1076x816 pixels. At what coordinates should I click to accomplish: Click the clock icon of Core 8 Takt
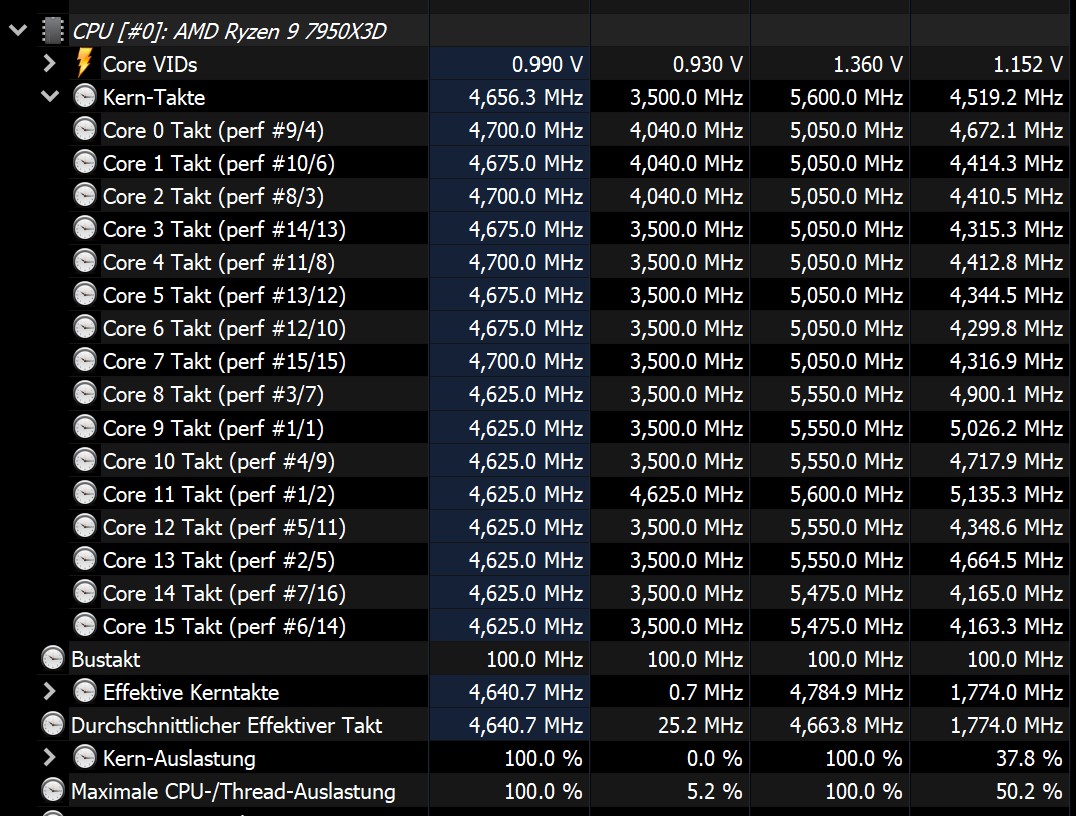point(85,393)
